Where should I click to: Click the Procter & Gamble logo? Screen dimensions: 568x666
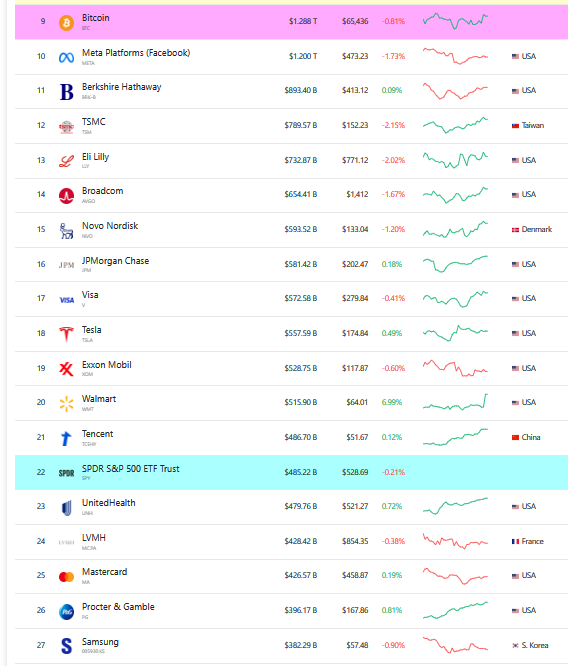point(66,612)
